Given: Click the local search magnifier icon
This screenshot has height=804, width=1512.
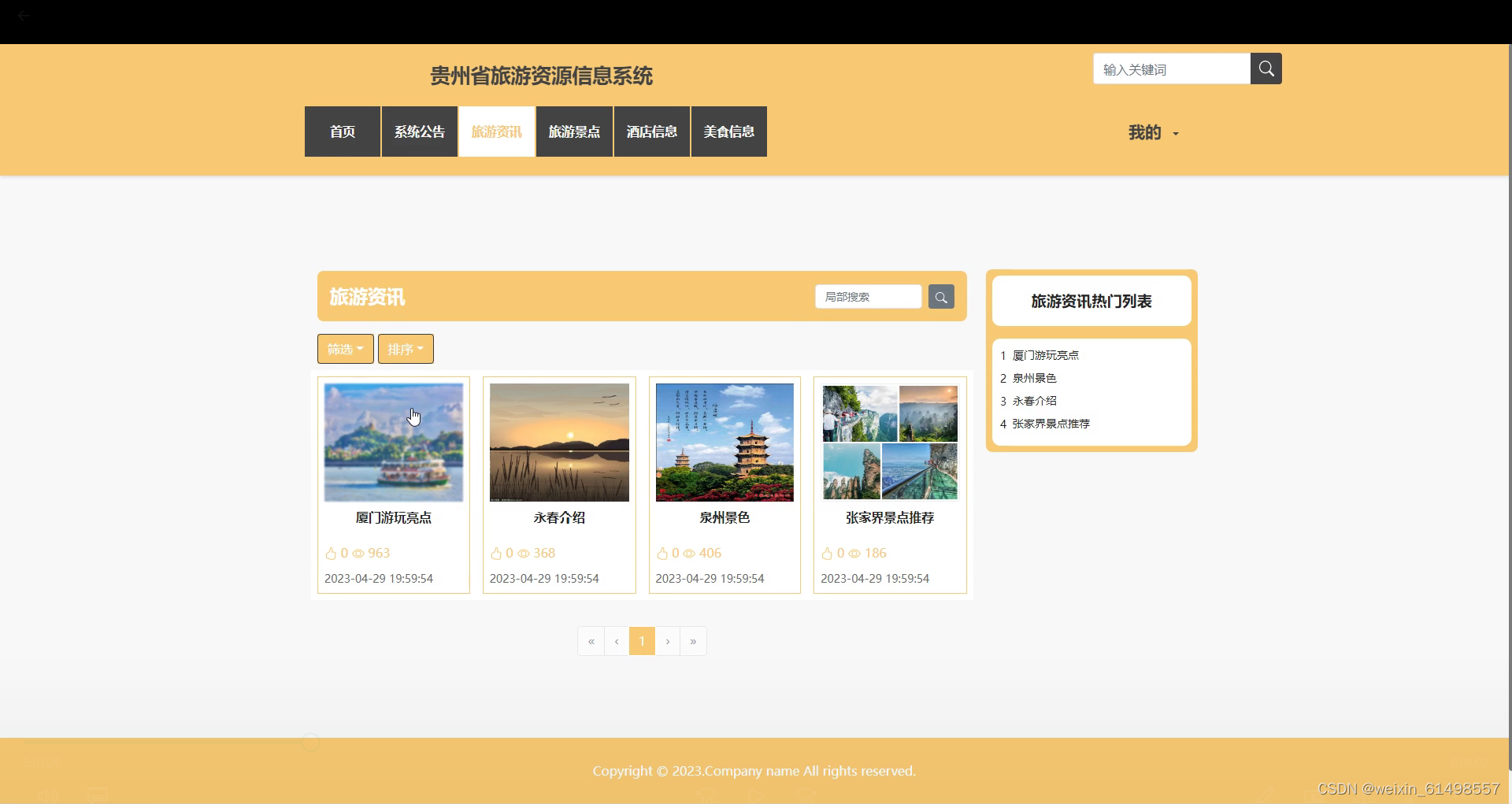Looking at the screenshot, I should click(x=941, y=297).
